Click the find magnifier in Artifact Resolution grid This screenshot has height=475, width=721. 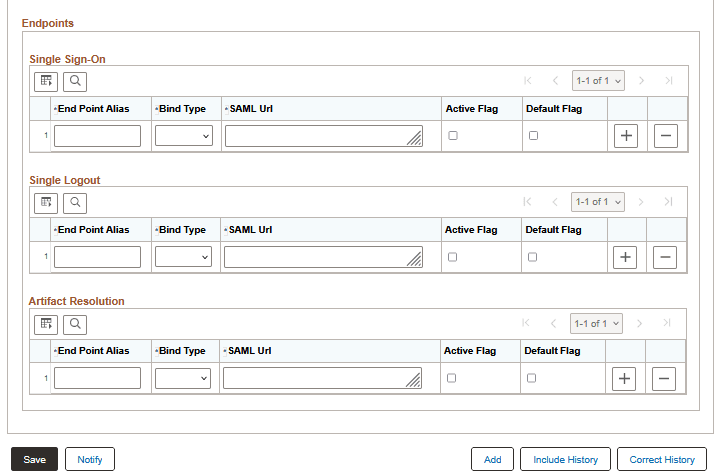click(x=75, y=324)
